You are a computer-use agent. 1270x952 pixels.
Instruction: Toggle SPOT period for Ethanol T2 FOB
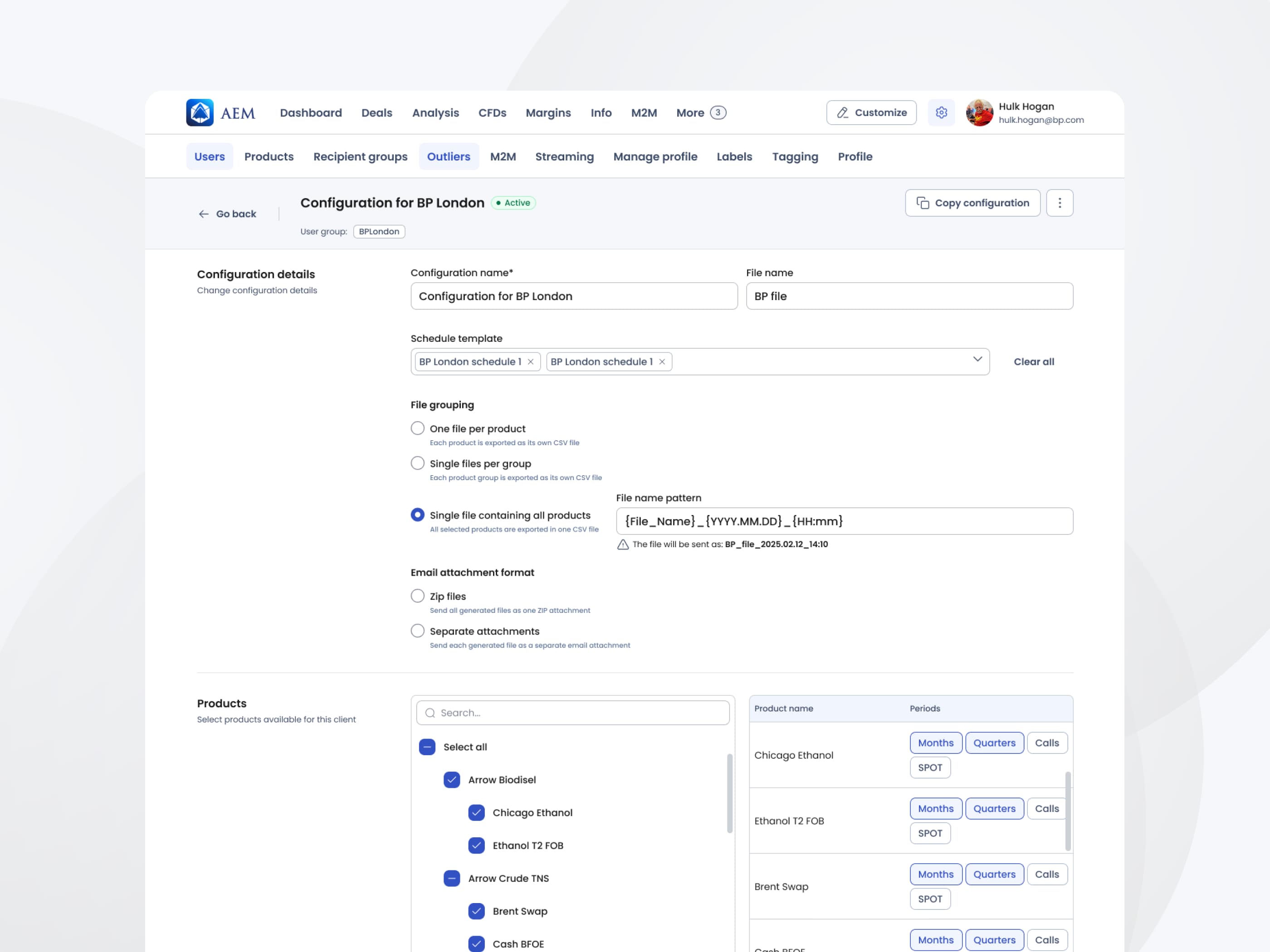[x=930, y=833]
